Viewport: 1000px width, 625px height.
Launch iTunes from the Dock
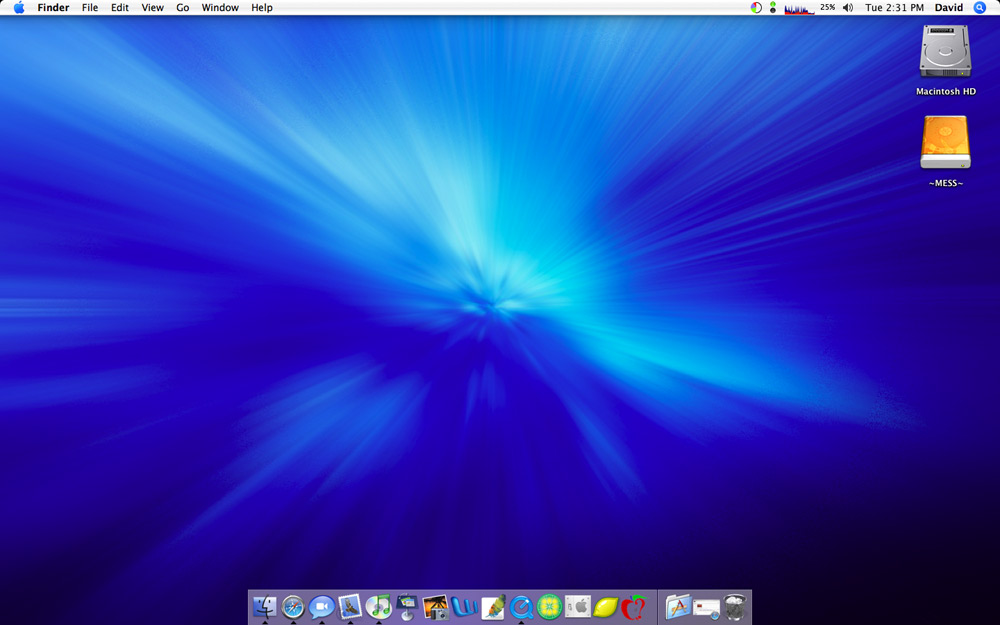point(378,607)
